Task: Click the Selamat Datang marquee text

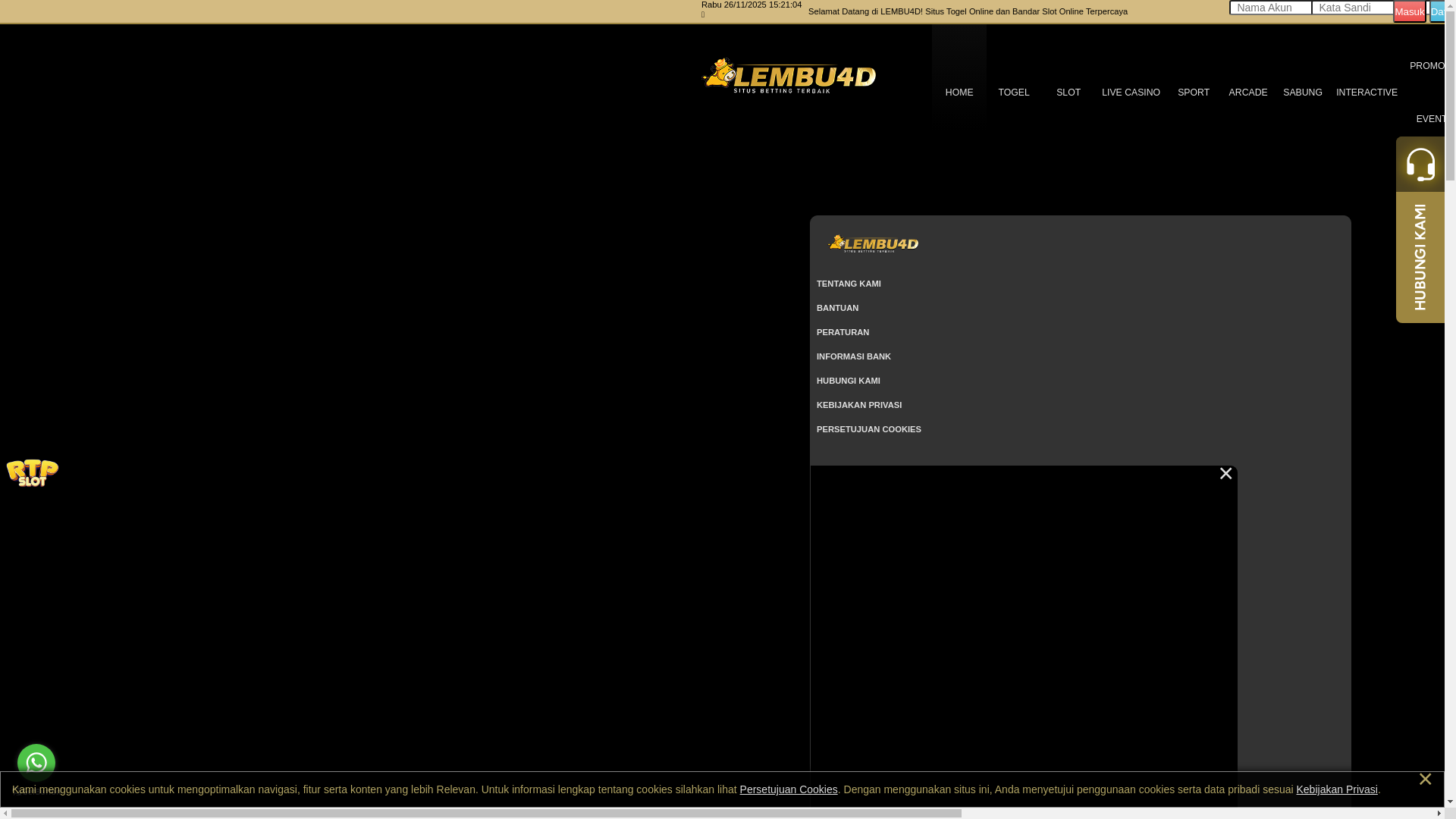Action: pyautogui.click(x=968, y=11)
